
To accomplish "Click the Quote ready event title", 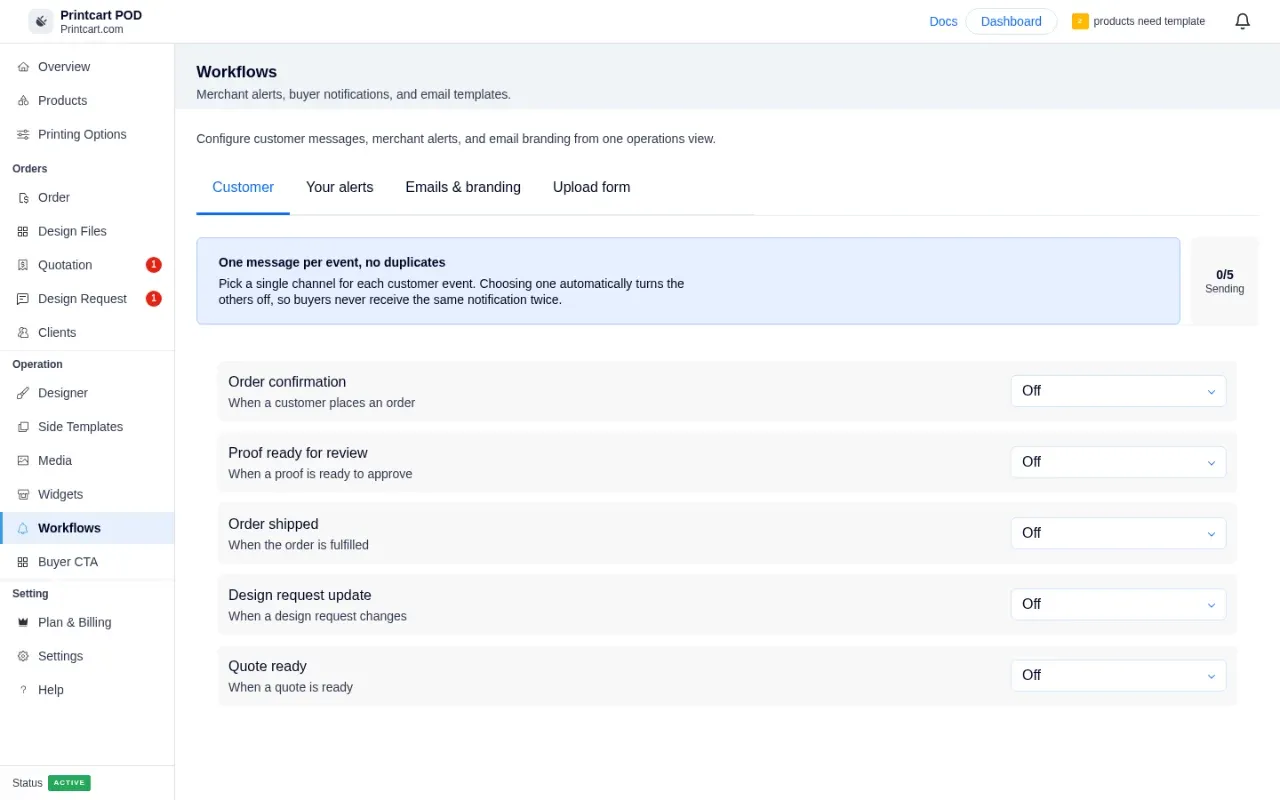I will (267, 666).
